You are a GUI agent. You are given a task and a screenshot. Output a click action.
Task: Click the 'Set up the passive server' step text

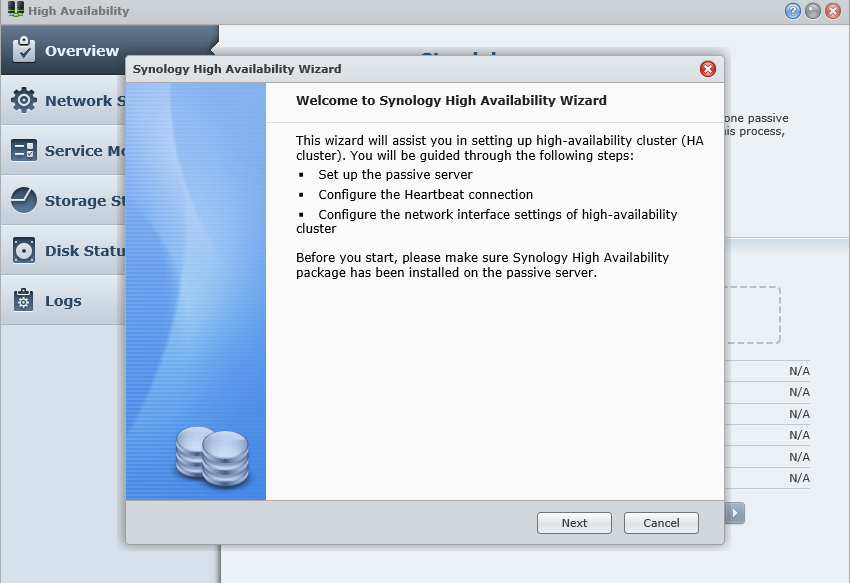(x=395, y=175)
